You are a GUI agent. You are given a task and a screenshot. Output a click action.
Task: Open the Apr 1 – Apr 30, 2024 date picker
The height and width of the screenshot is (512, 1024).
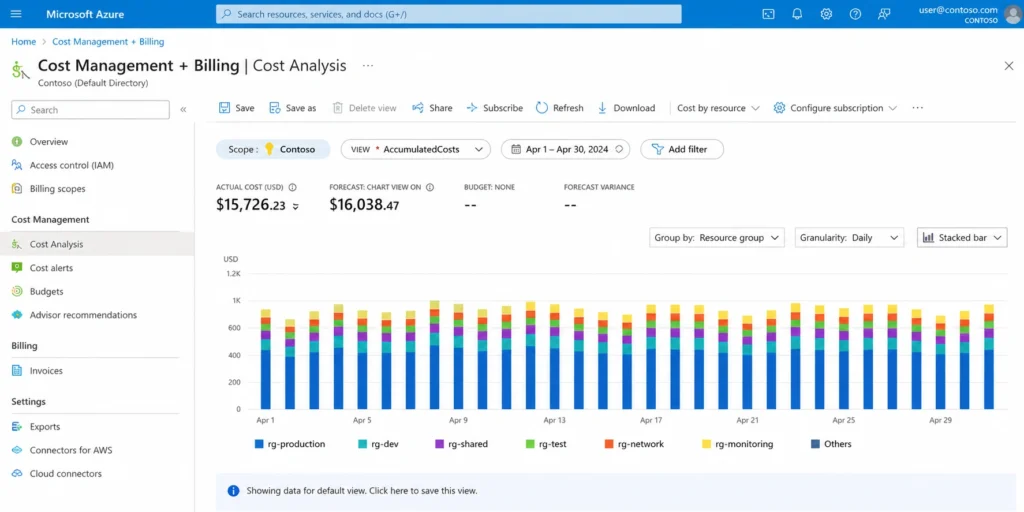coord(566,149)
